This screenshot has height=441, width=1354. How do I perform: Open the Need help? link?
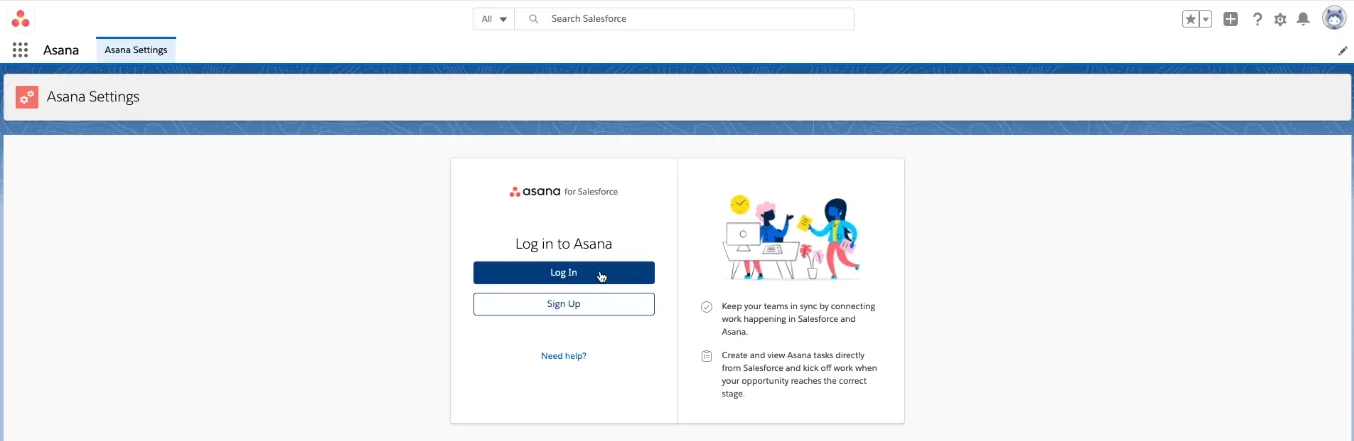pos(564,356)
